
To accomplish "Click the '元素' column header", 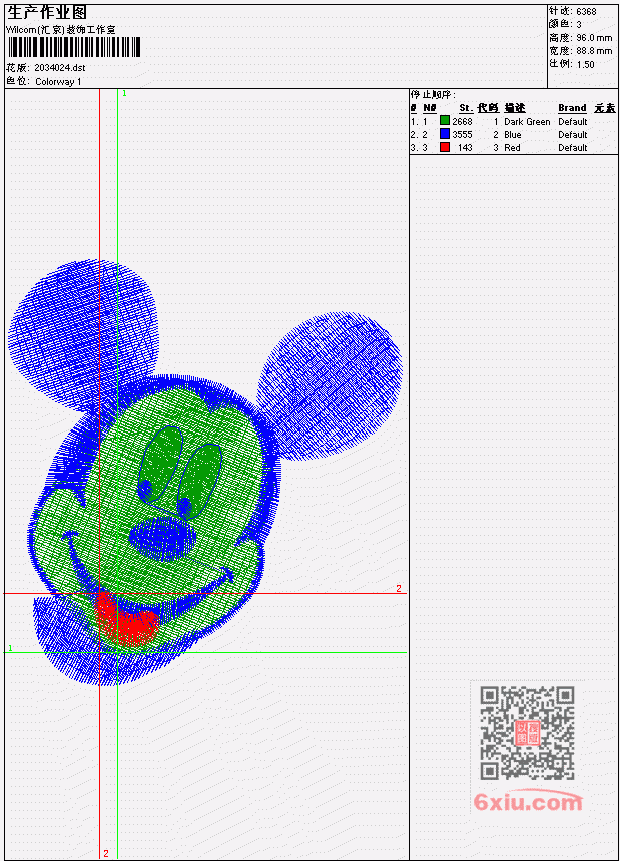I will click(605, 108).
